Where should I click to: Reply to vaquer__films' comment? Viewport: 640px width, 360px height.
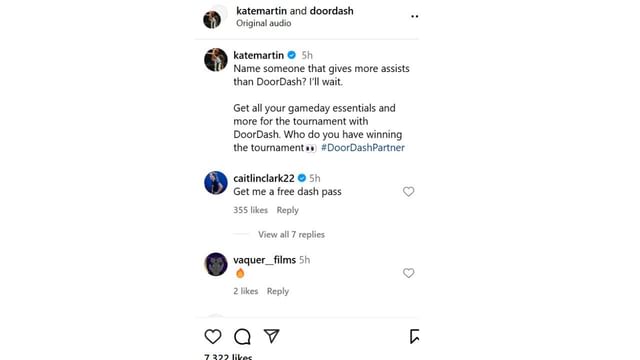click(278, 291)
